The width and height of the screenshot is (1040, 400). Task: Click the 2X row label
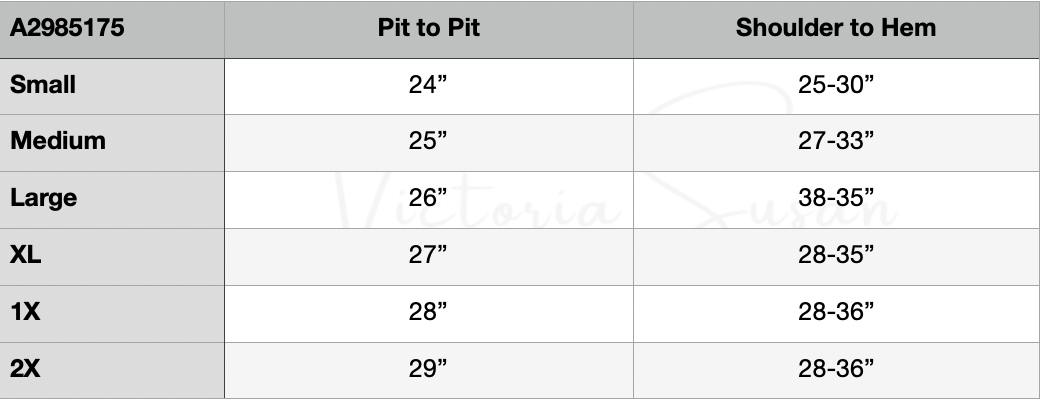point(26,369)
